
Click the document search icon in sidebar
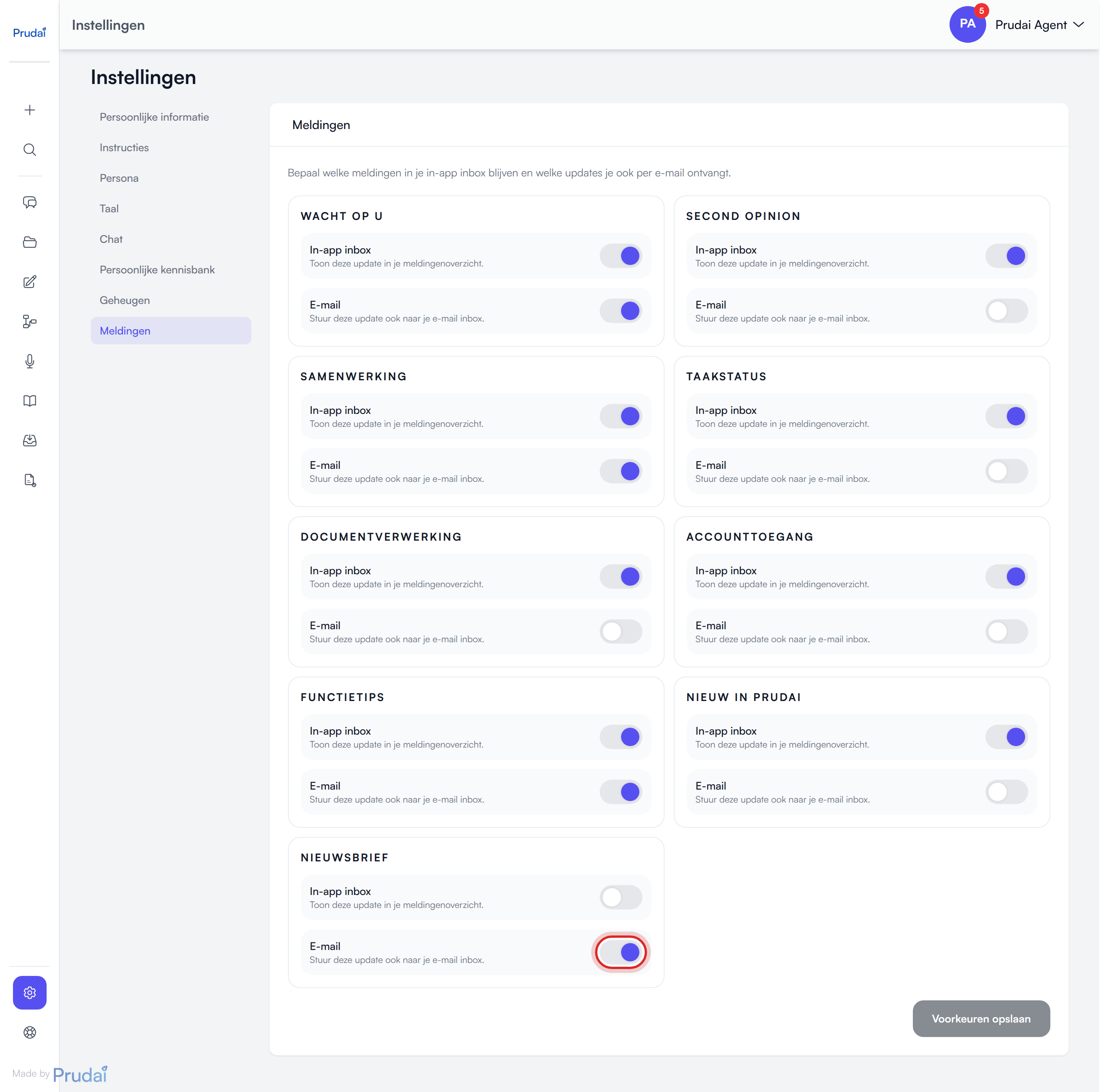point(30,480)
